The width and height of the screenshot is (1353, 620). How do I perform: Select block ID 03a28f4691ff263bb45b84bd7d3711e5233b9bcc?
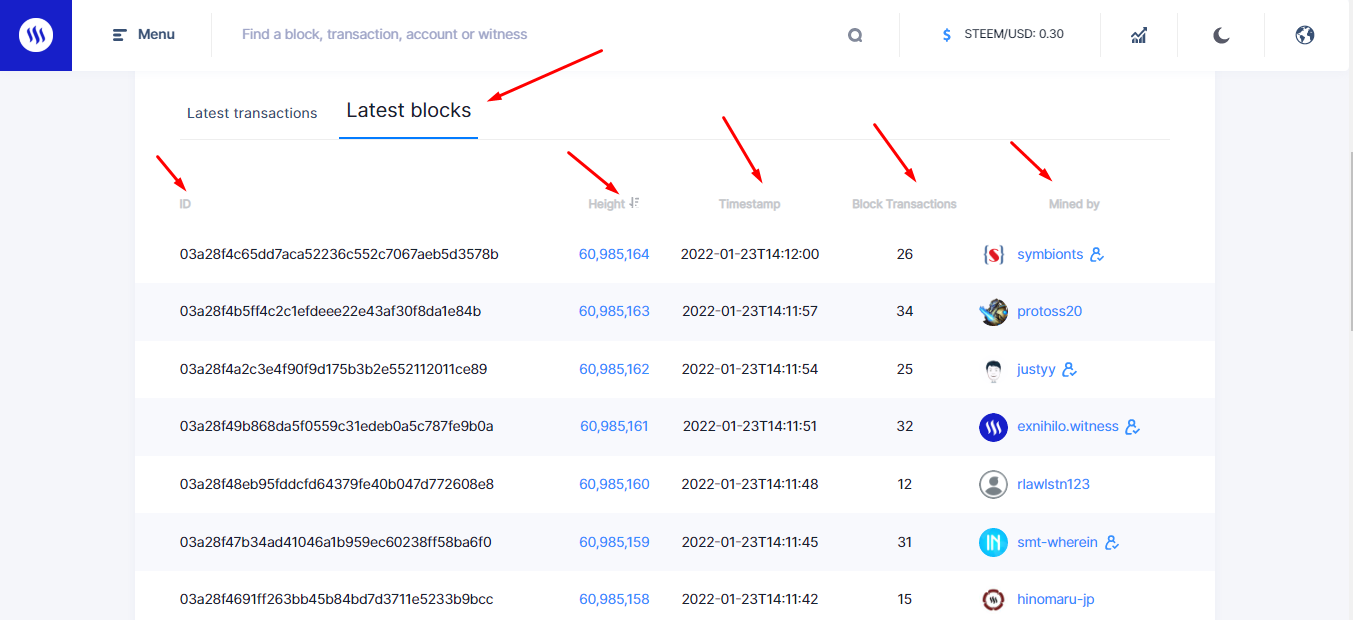[337, 599]
